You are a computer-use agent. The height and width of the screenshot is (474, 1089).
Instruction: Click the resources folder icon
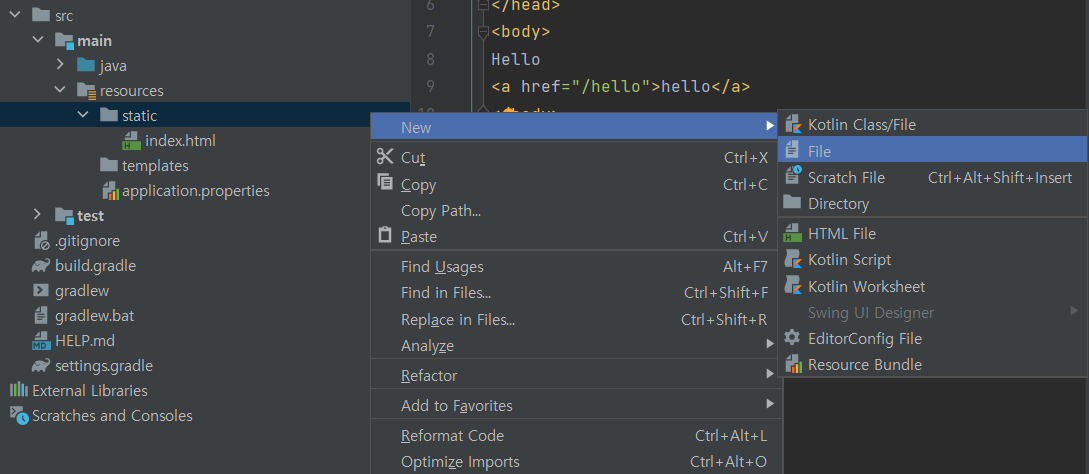coord(86,90)
